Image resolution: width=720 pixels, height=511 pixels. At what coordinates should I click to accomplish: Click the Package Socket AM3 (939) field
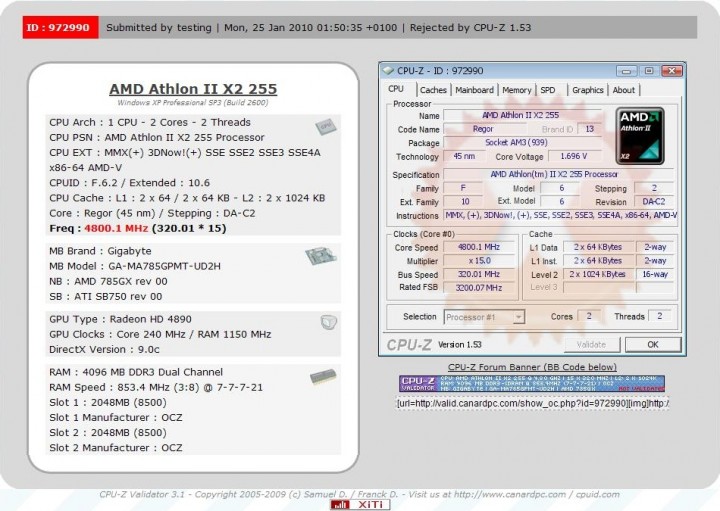(x=523, y=143)
